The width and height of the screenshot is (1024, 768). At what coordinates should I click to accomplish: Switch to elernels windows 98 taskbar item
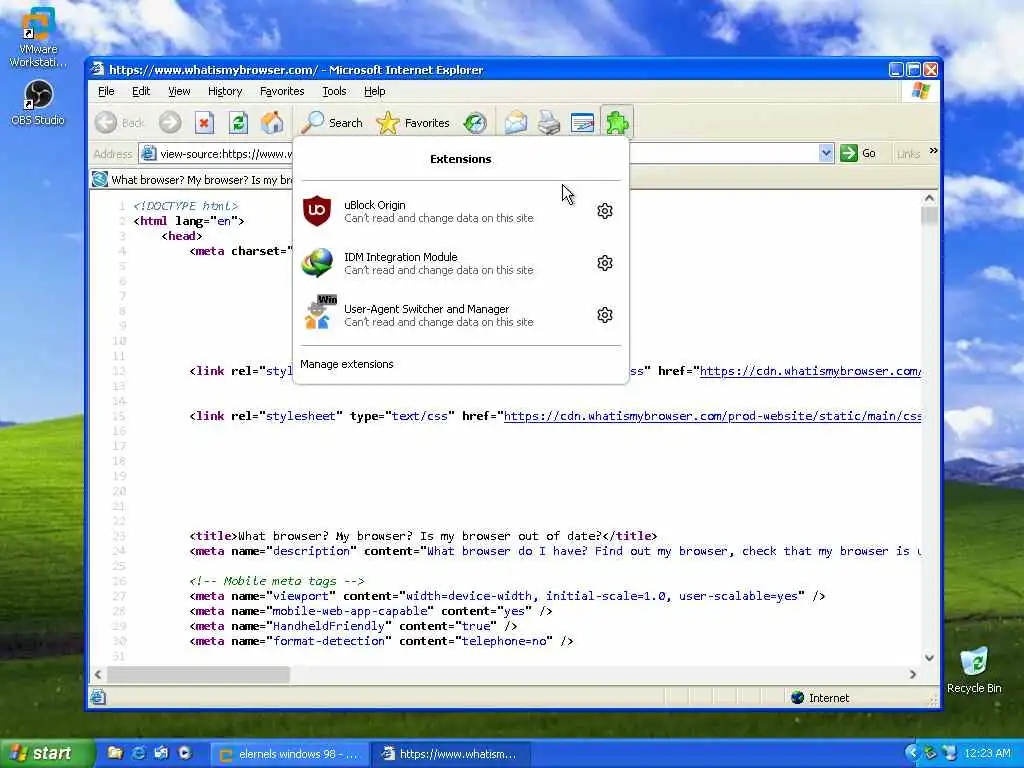(x=288, y=754)
